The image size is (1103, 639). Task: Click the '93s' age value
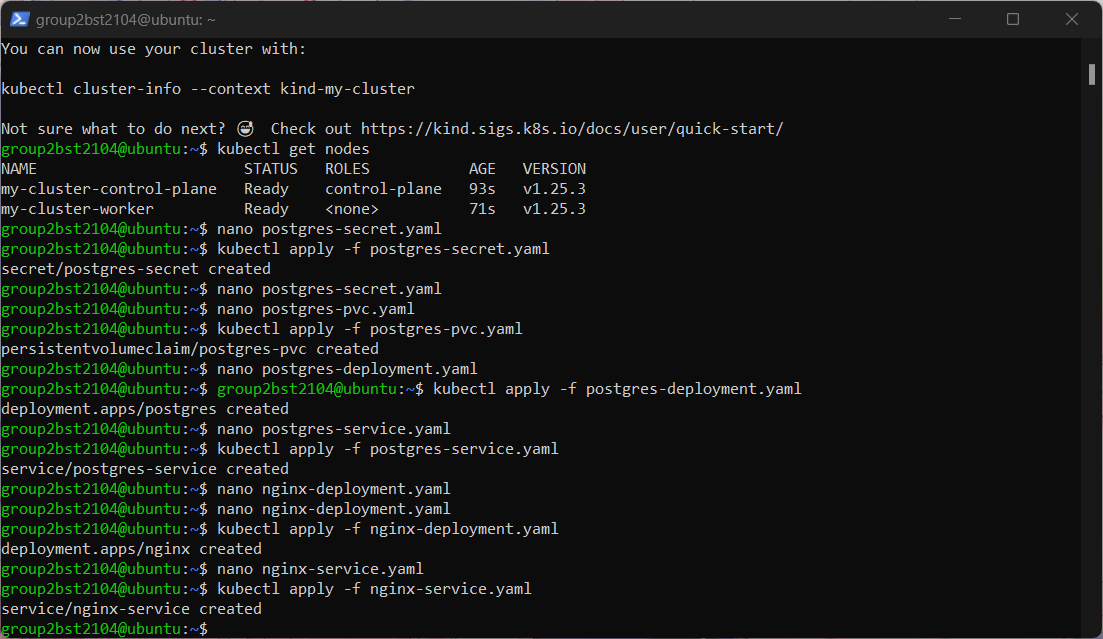pyautogui.click(x=483, y=189)
